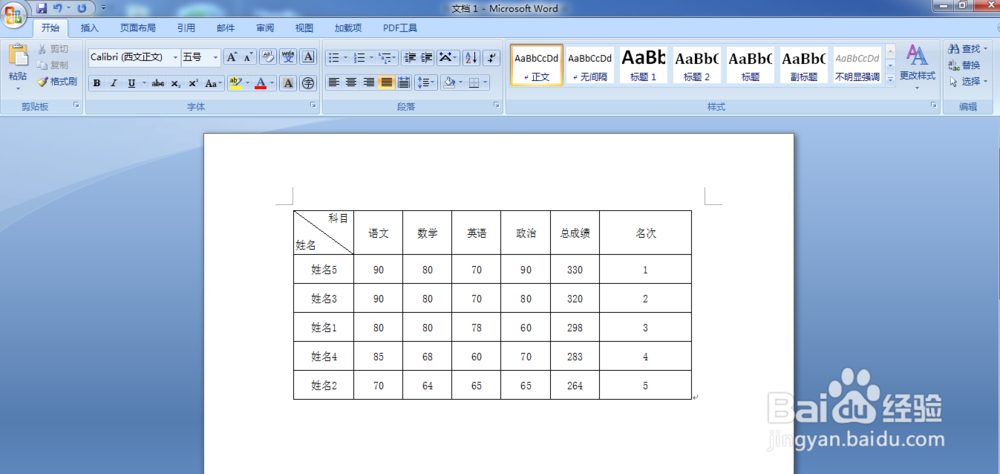Open the Font dialog launcher
The height and width of the screenshot is (474, 1000).
(x=313, y=104)
